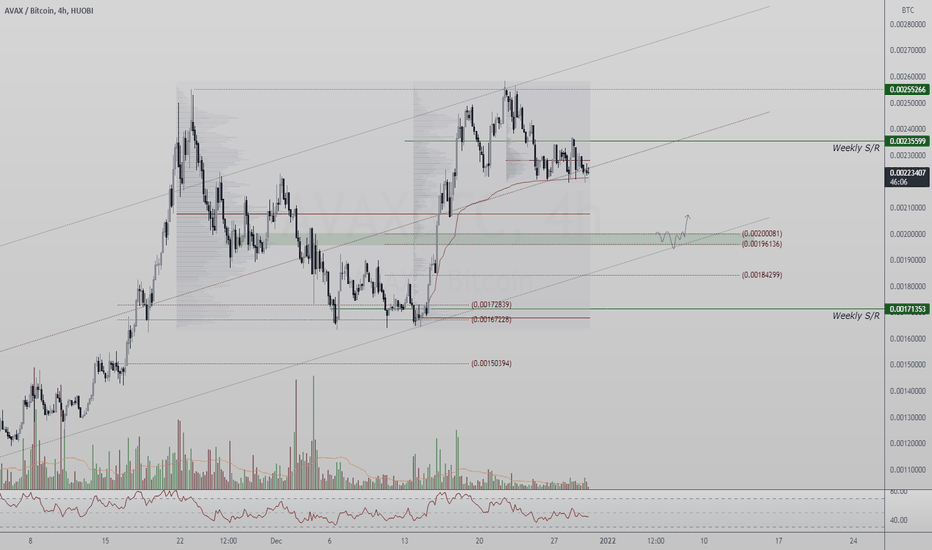The height and width of the screenshot is (550, 932).
Task: Click the 0.00210000 price axis tick
Action: (x=908, y=208)
